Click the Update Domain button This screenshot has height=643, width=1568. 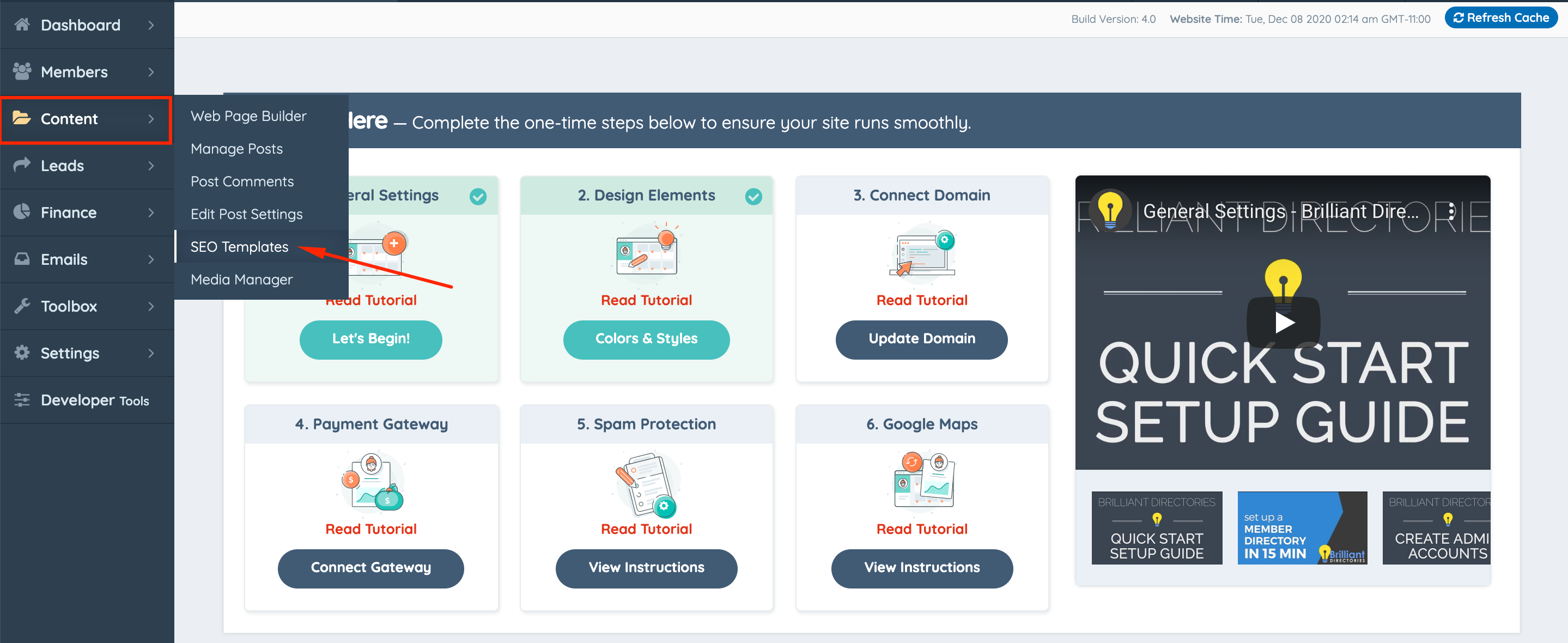coord(921,338)
